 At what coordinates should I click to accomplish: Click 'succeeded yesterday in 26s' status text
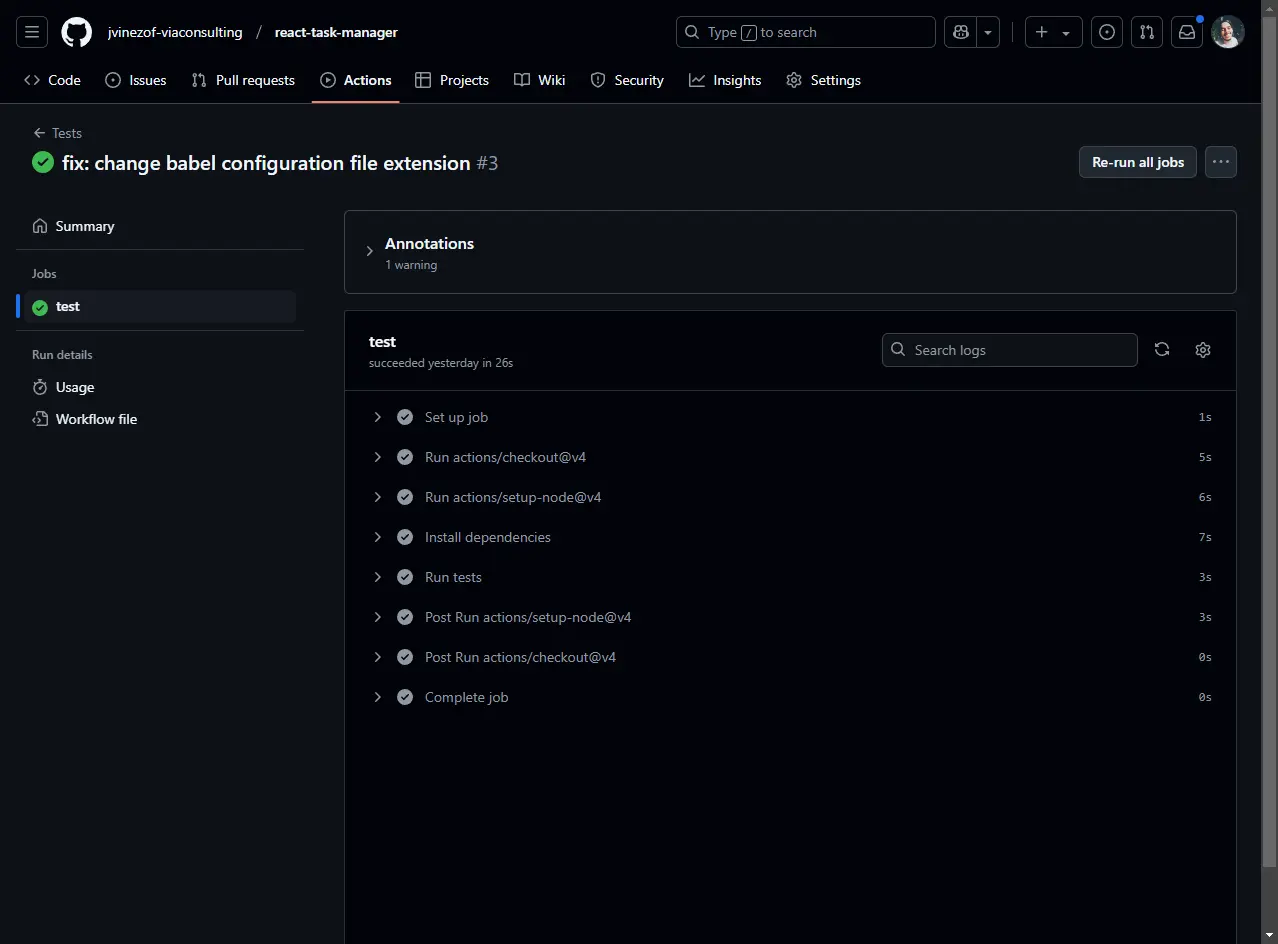pos(441,363)
